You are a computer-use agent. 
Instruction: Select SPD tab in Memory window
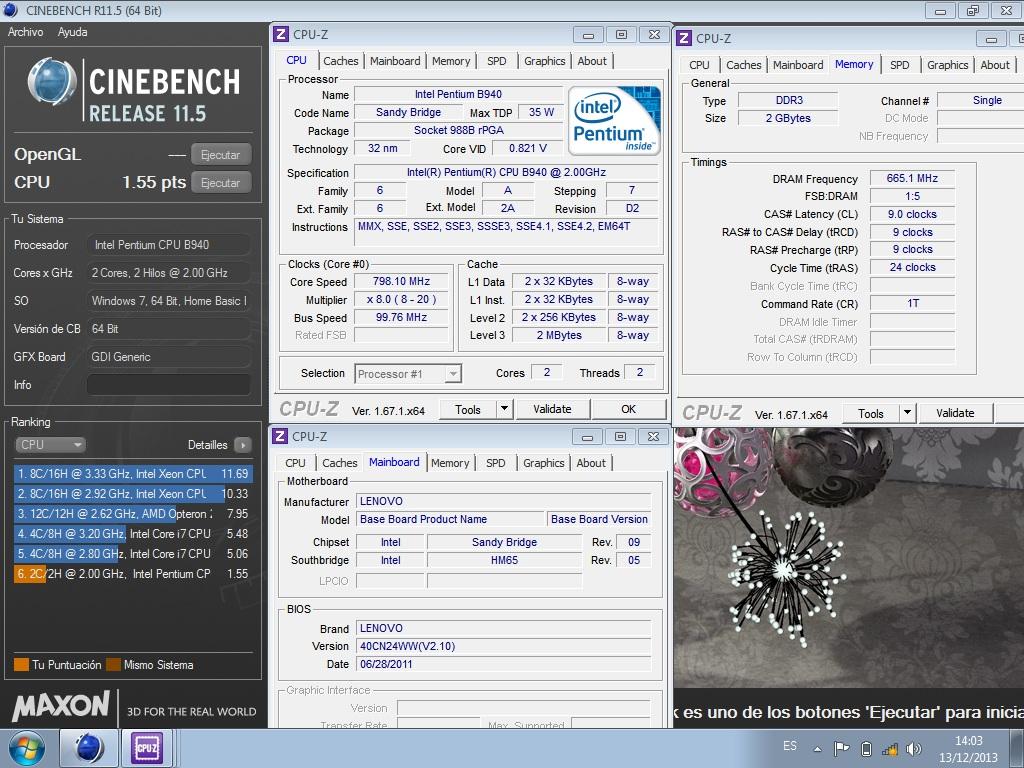point(899,65)
